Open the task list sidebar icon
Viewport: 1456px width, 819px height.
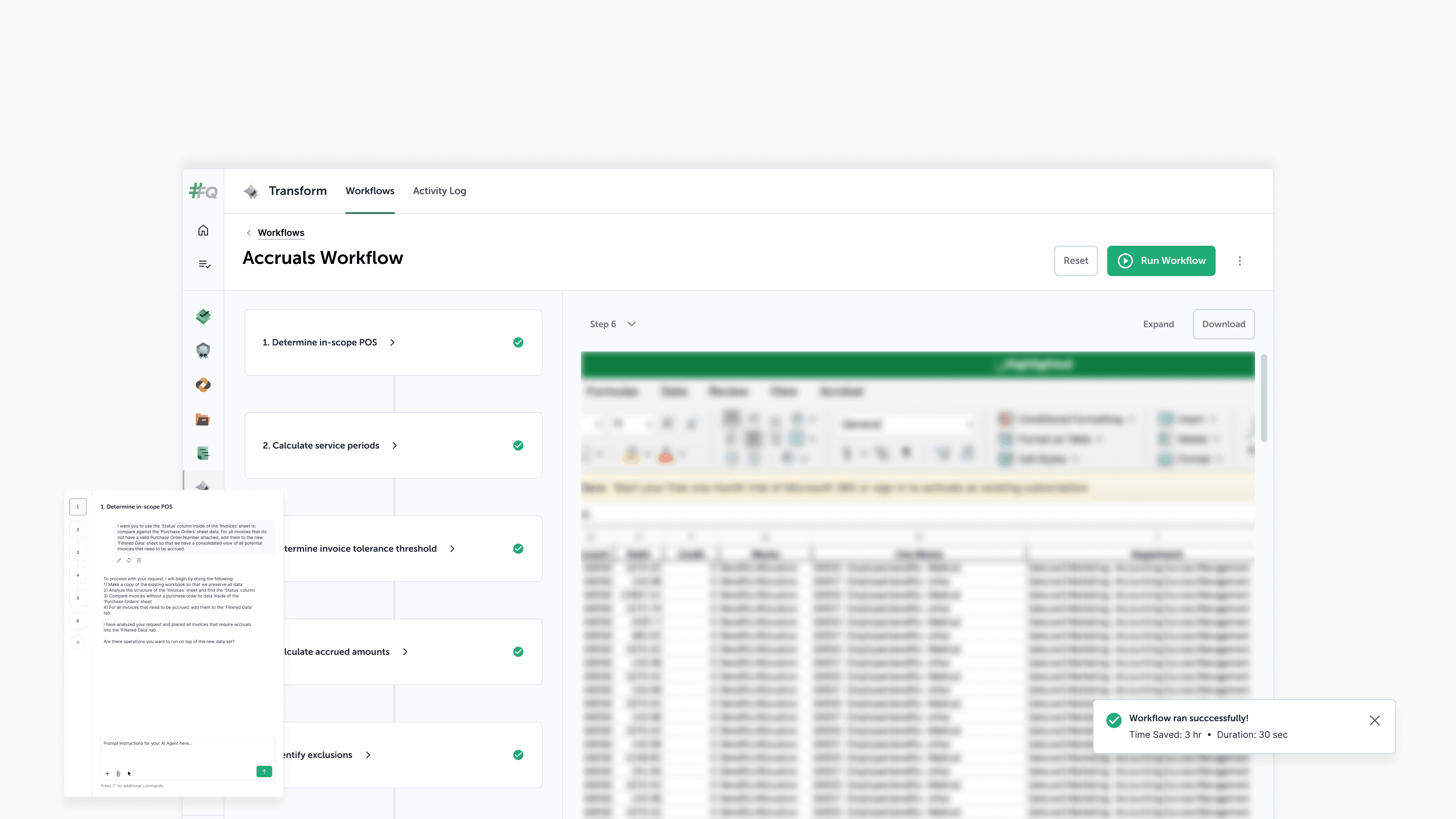204,264
